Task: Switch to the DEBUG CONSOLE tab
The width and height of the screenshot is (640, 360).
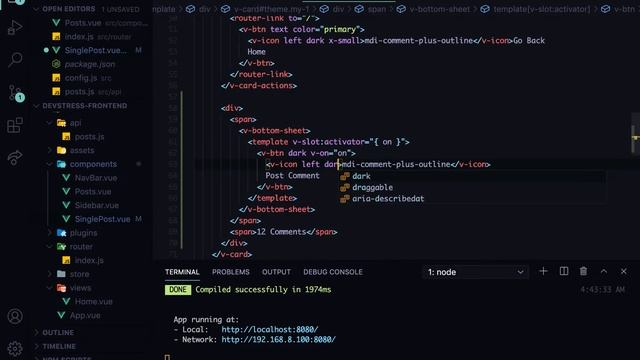Action: coord(333,272)
